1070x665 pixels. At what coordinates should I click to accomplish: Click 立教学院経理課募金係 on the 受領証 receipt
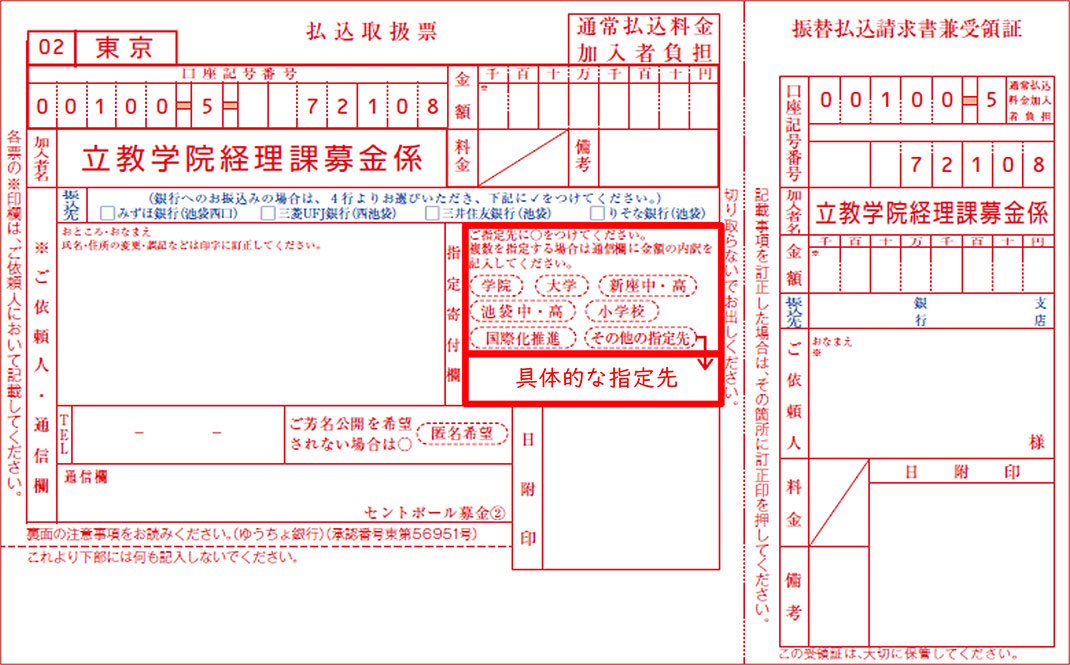[931, 213]
